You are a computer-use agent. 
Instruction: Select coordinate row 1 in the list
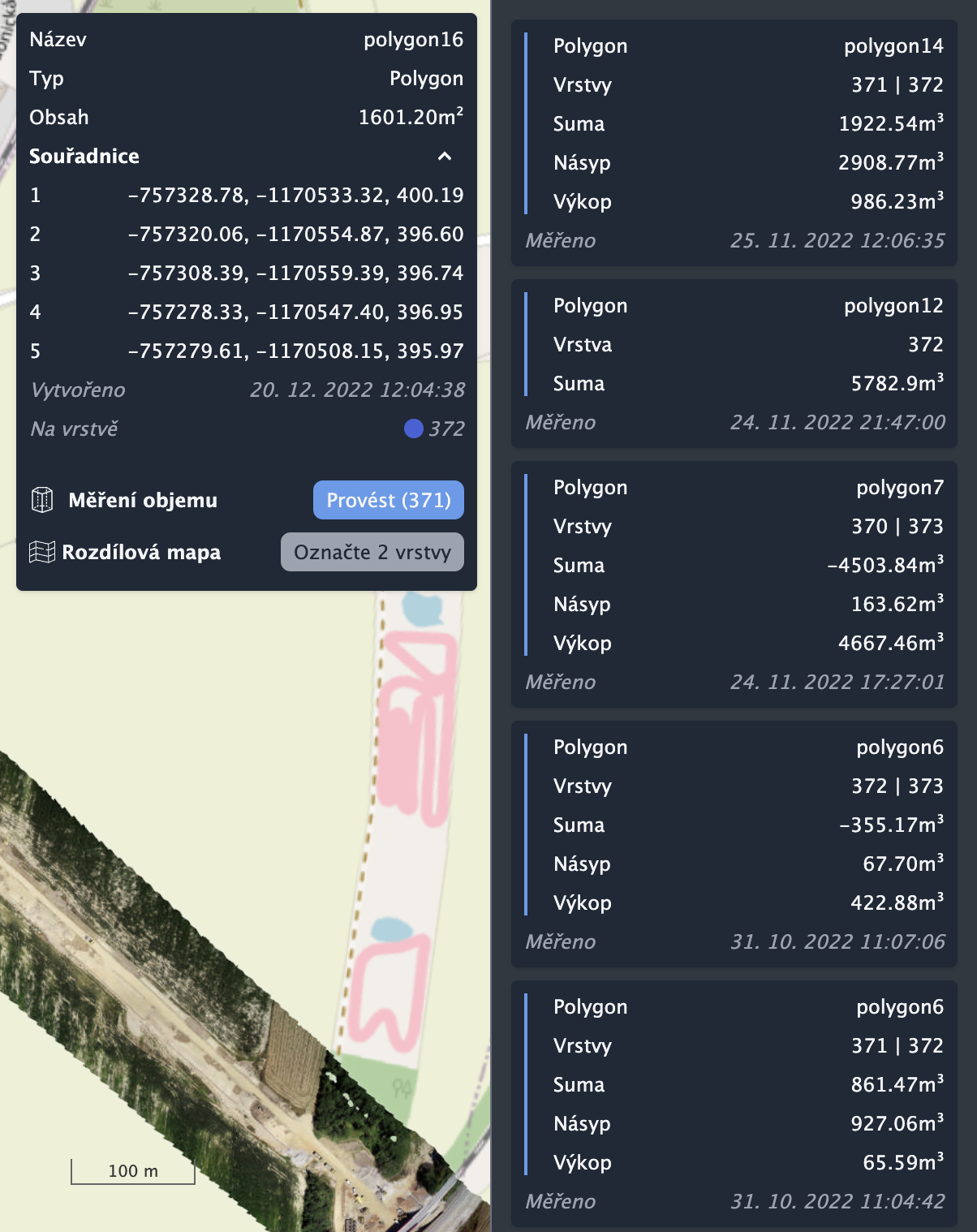(246, 195)
